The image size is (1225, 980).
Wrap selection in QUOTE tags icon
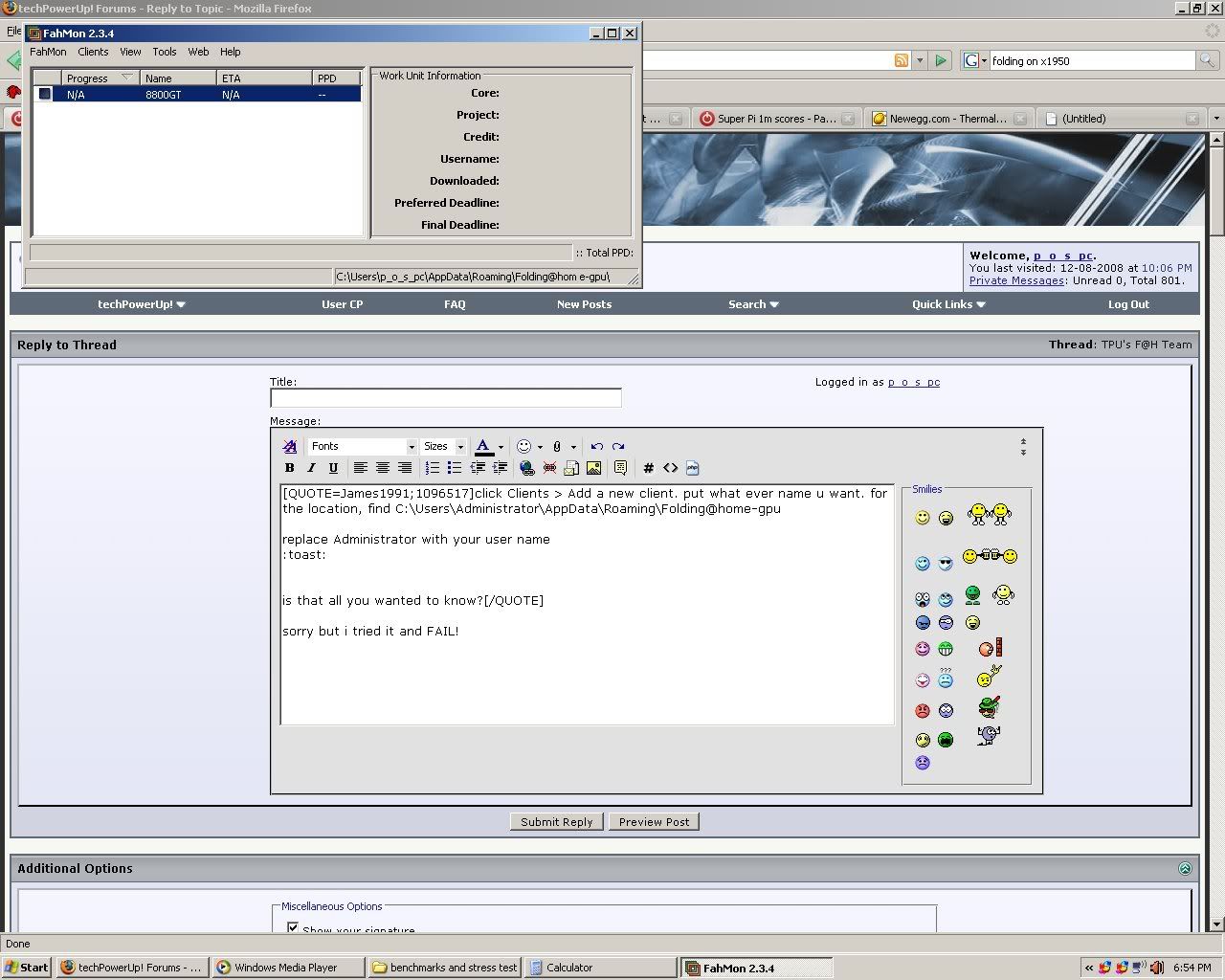[621, 468]
